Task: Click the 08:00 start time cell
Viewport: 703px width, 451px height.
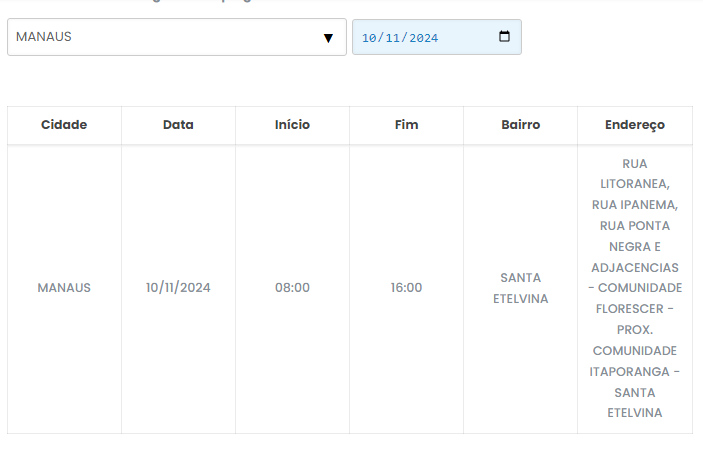Action: (292, 288)
